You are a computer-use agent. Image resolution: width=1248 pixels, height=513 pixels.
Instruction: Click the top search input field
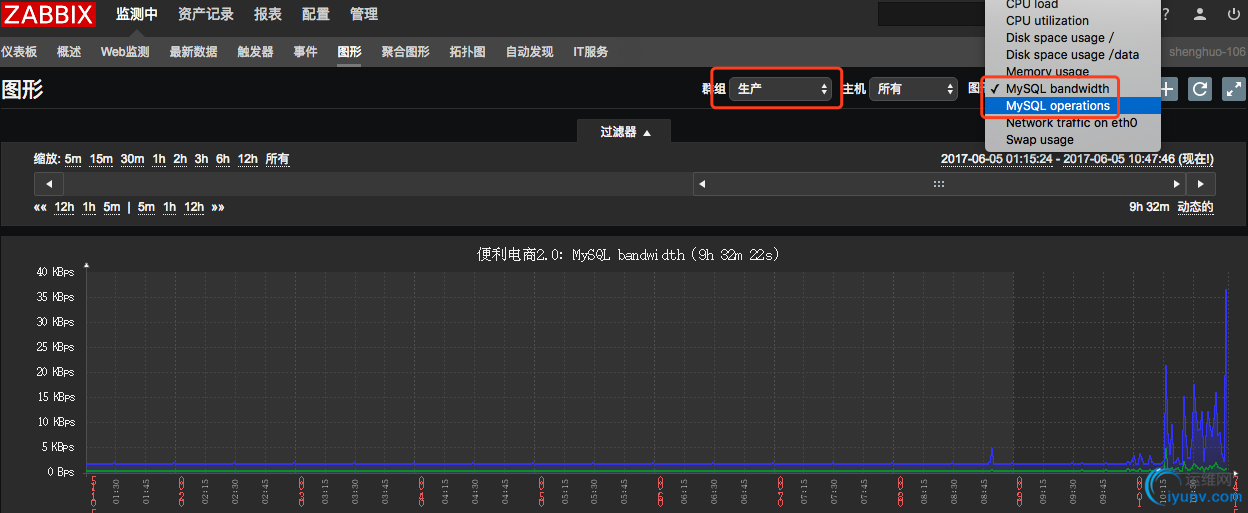(x=930, y=14)
